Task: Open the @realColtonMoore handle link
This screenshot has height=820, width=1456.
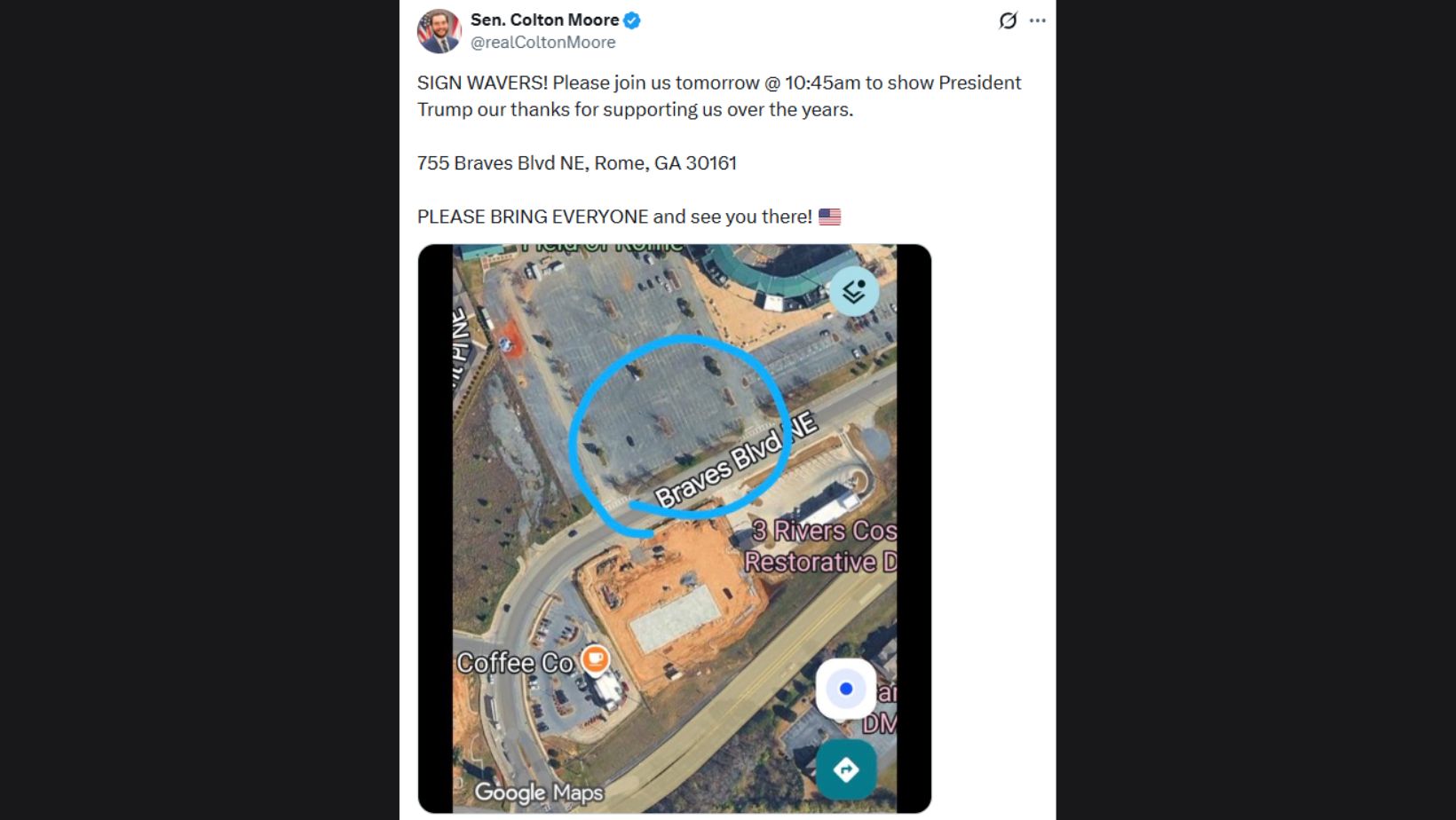Action: tap(542, 43)
